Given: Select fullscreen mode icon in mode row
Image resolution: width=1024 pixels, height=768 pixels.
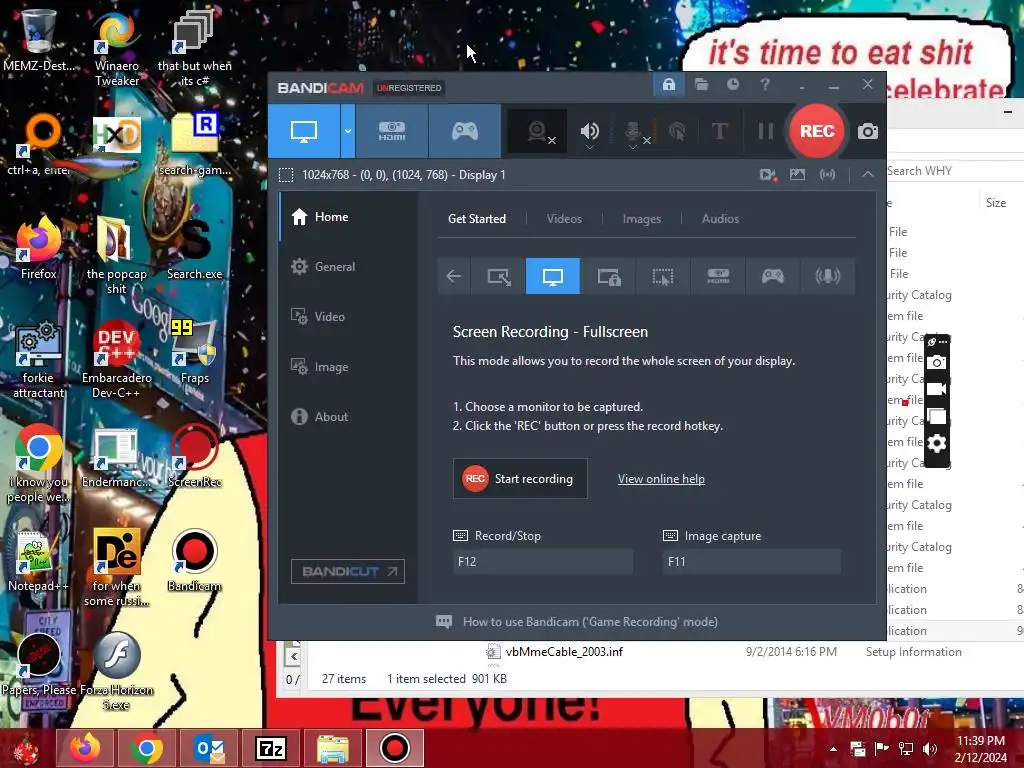Looking at the screenshot, I should pyautogui.click(x=552, y=276).
